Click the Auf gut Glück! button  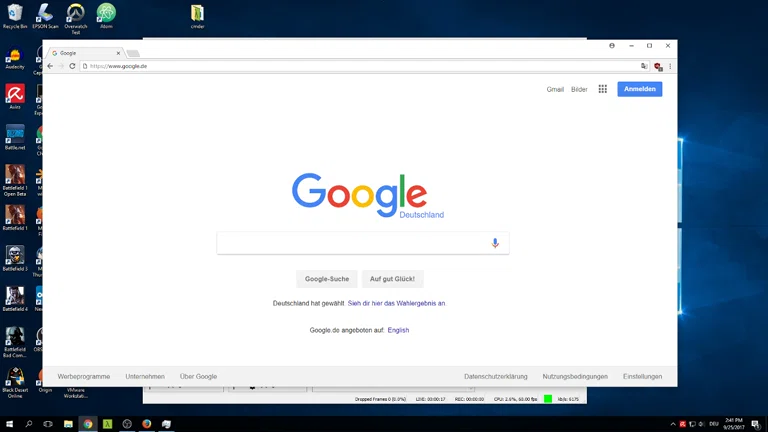(392, 279)
